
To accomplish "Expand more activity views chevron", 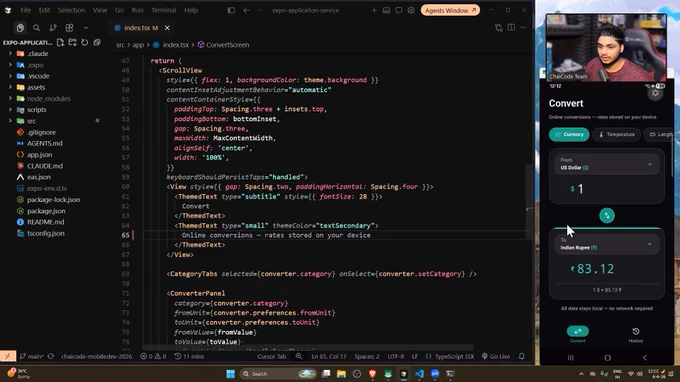I will pos(86,28).
